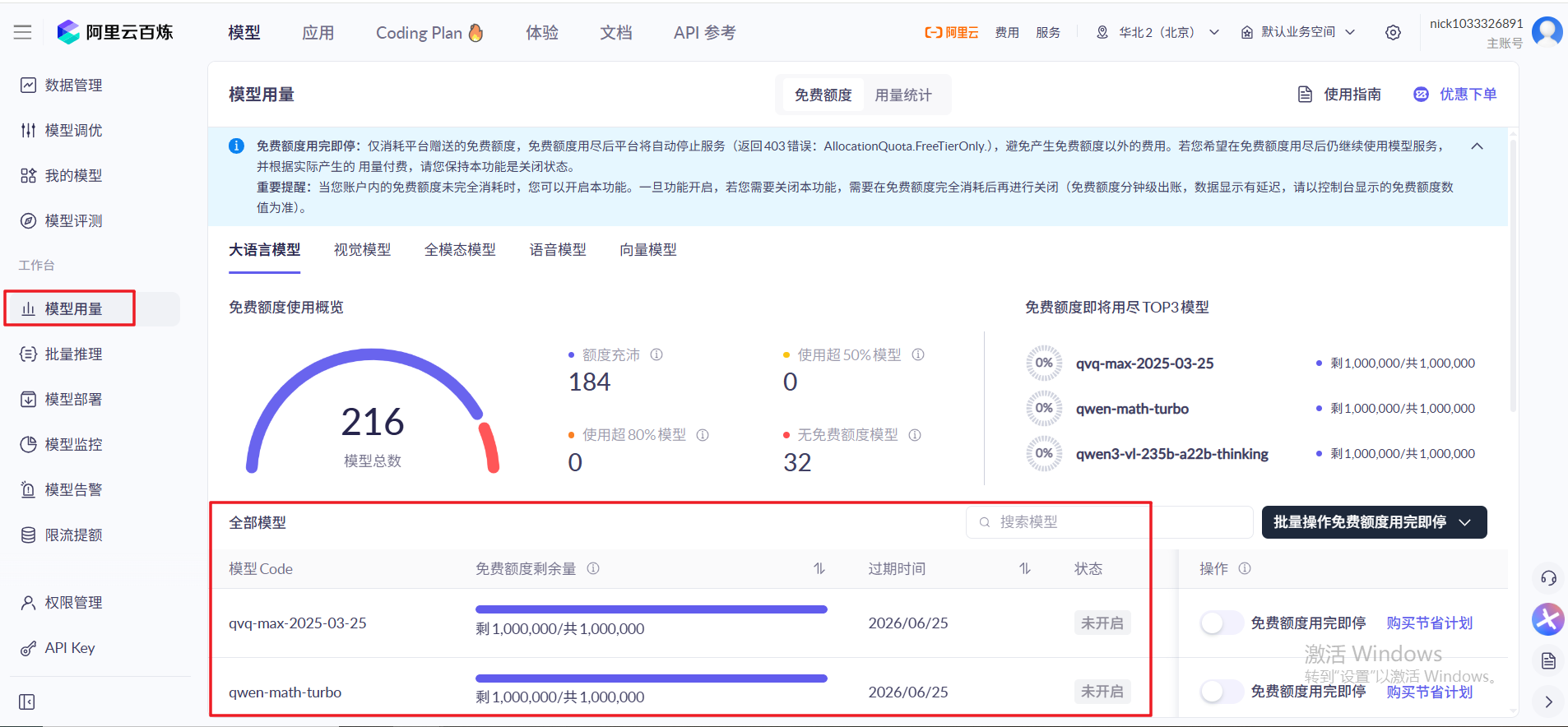Viewport: 1568px width, 727px height.
Task: Open the customer support headset icon
Action: click(1548, 578)
